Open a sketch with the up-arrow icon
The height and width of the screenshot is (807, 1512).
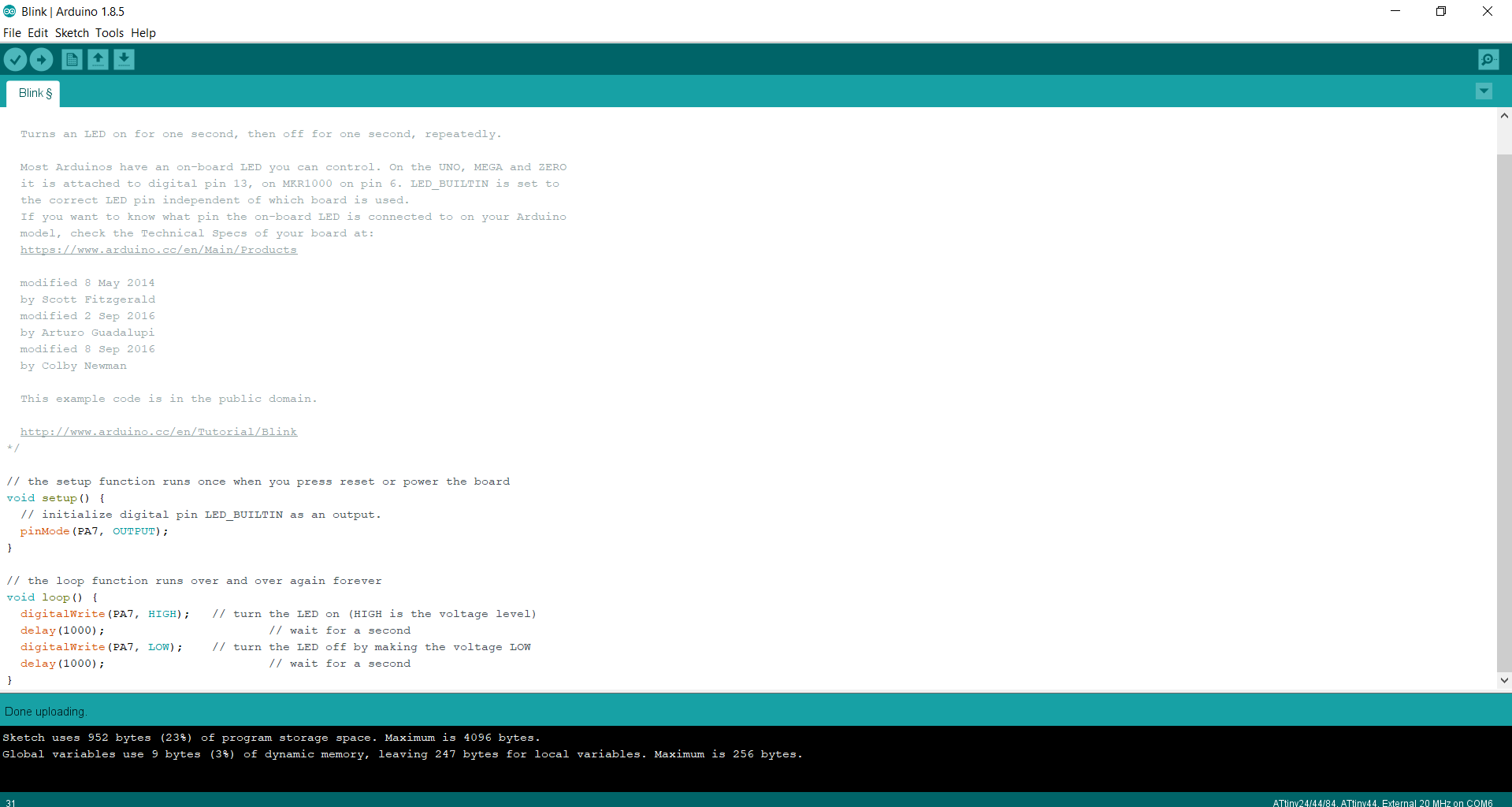(x=98, y=59)
